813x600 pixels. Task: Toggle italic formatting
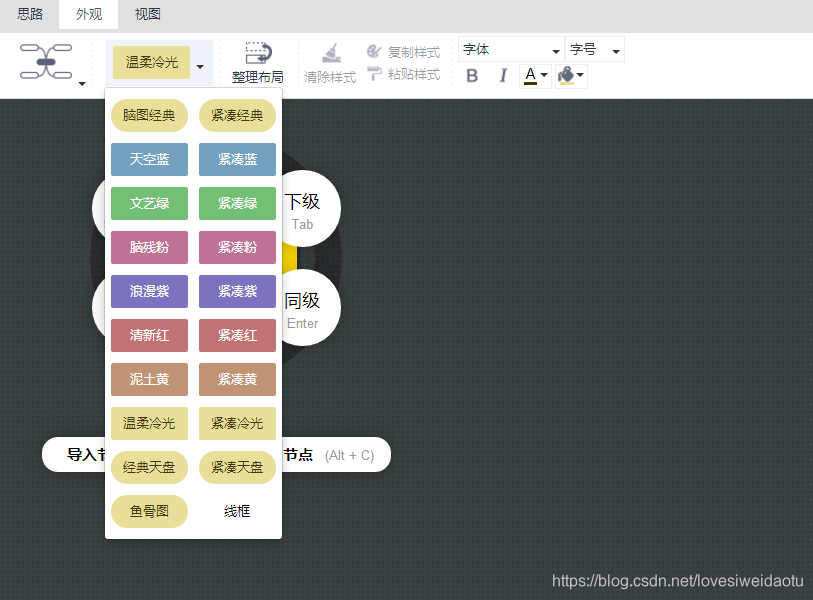[502, 76]
